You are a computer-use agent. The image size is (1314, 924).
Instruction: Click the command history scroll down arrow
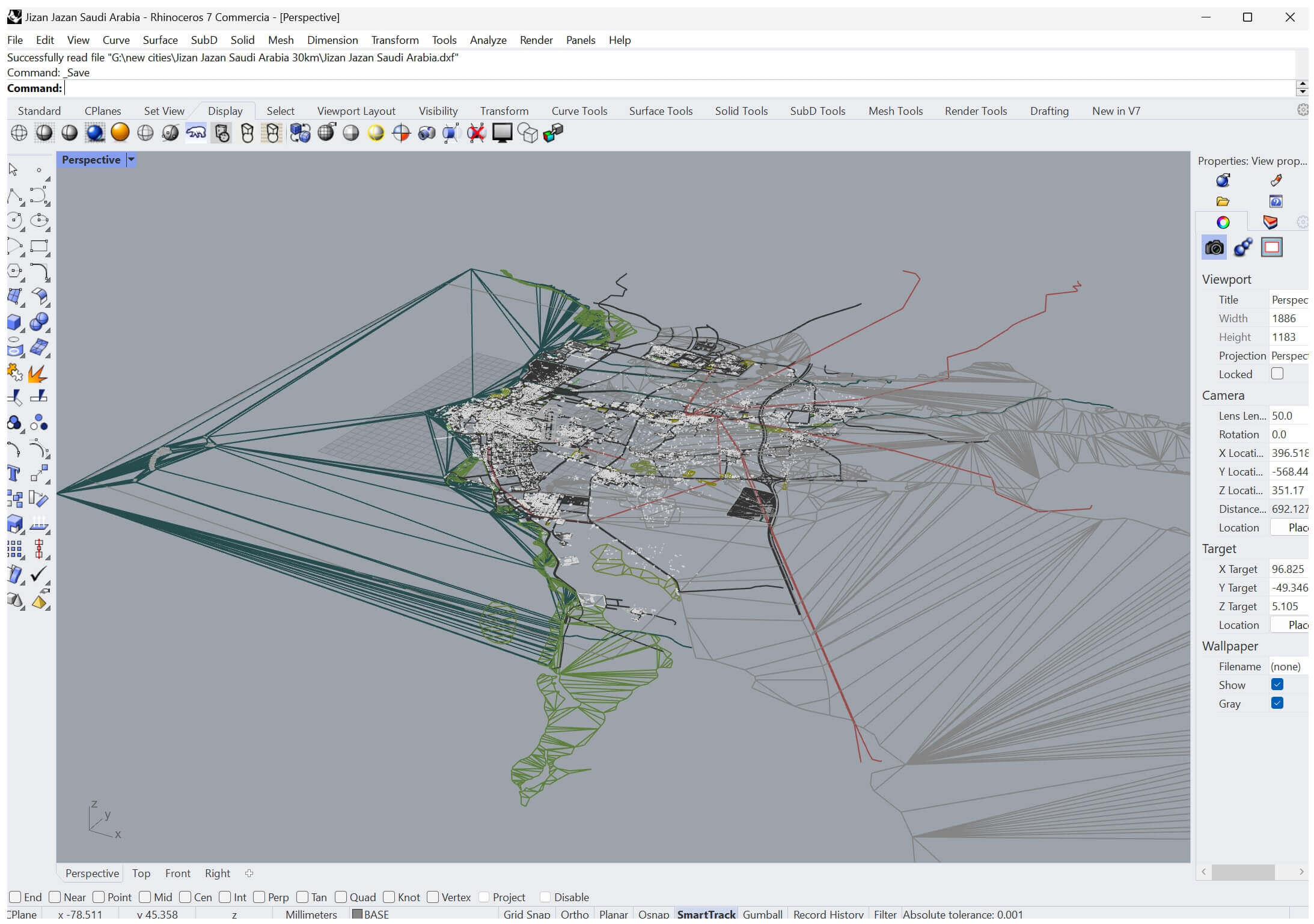1302,92
